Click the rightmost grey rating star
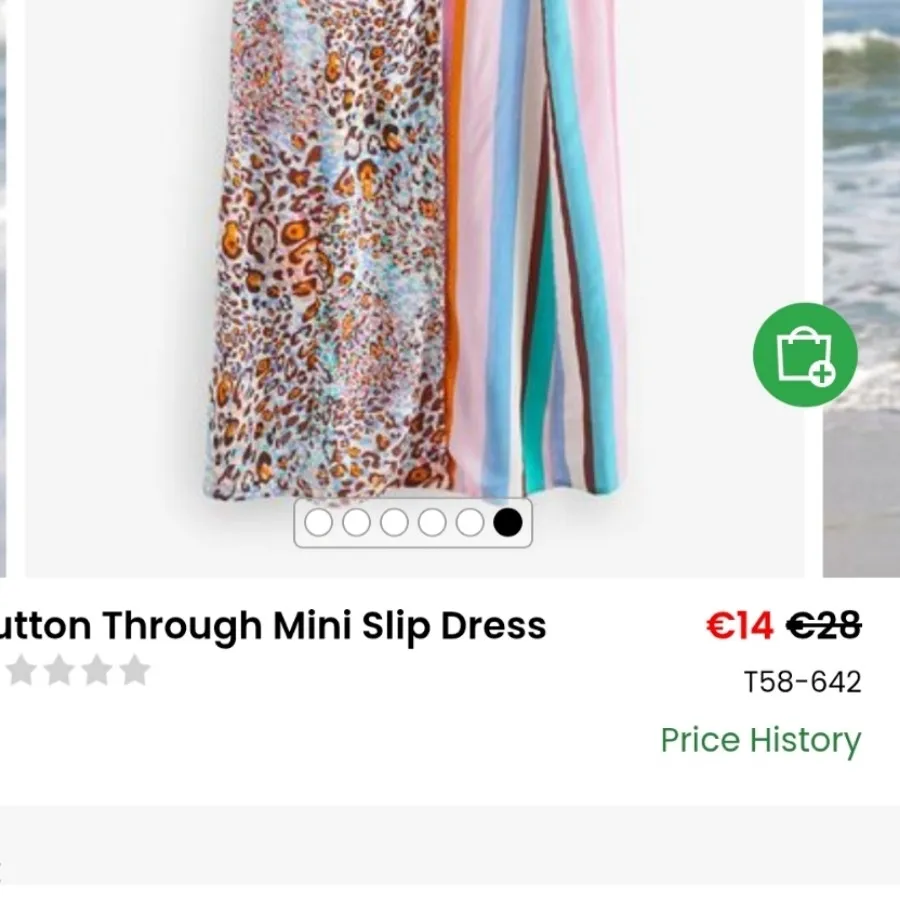This screenshot has width=900, height=900. [x=134, y=671]
